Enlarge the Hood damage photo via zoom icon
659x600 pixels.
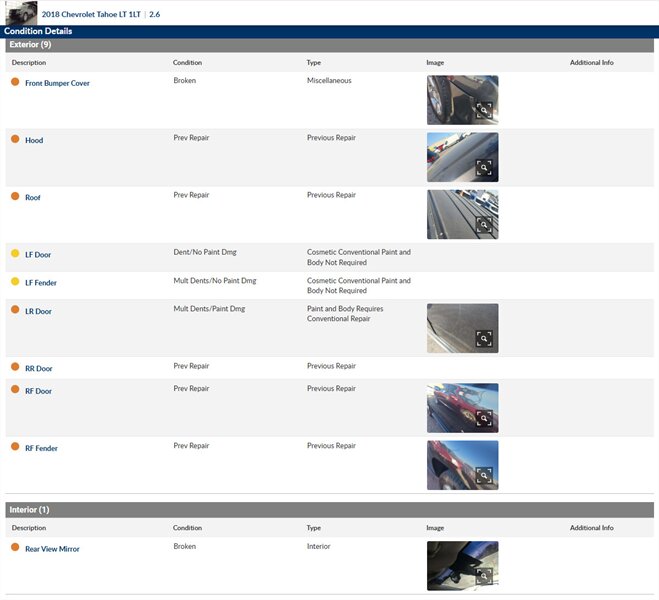483,168
